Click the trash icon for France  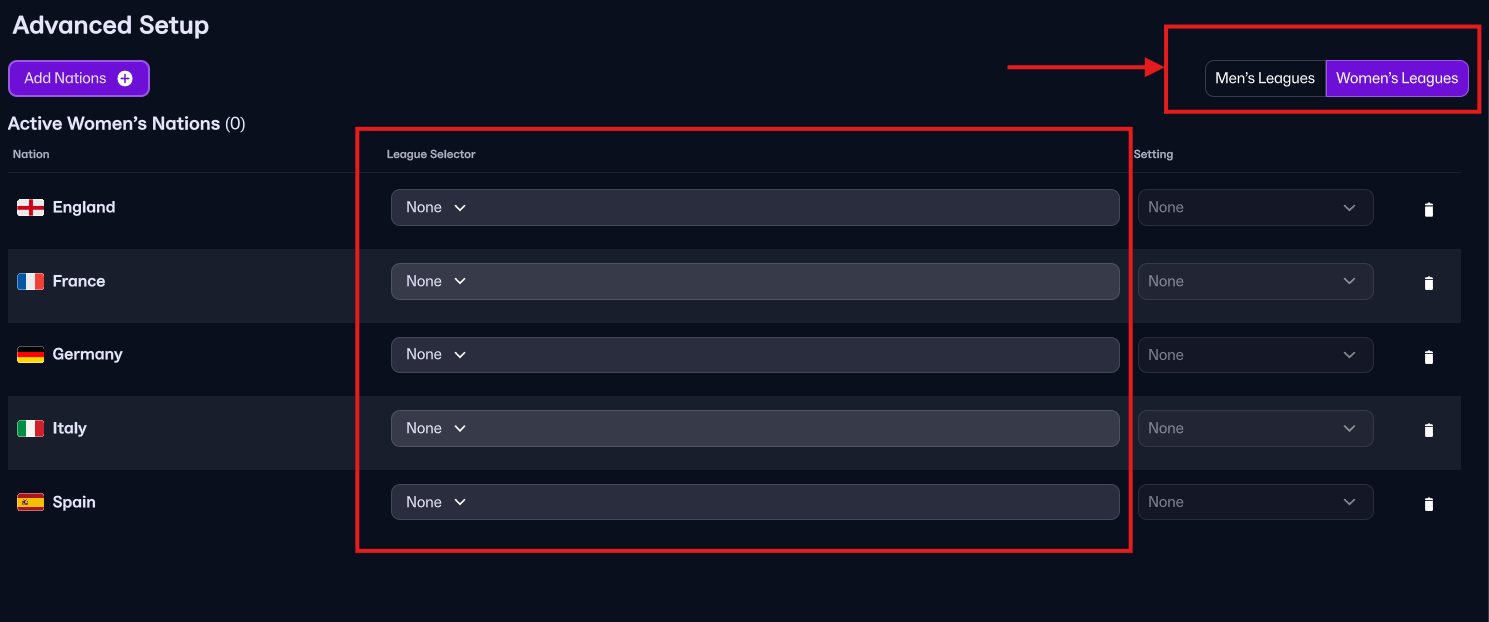coord(1428,283)
